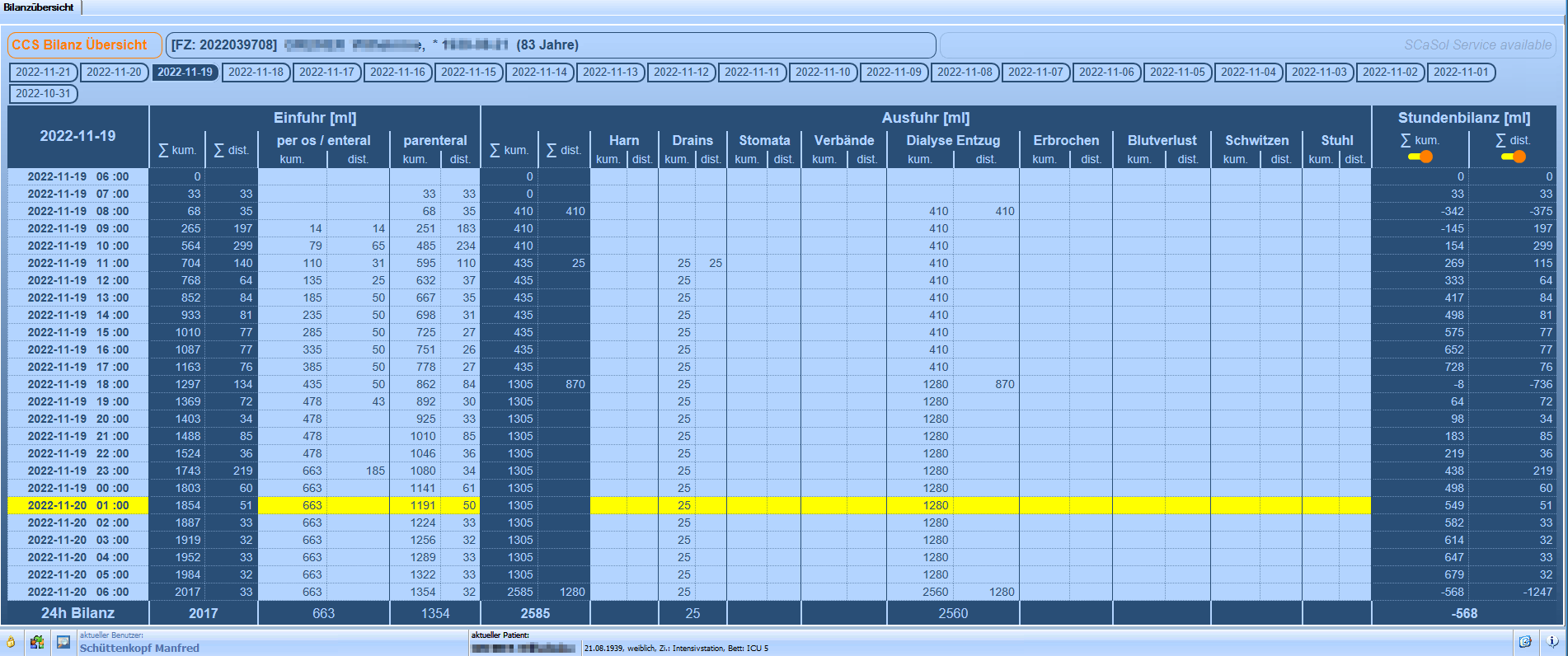Click the Stomata column header
Viewport: 1568px width, 656px height.
pos(764,141)
